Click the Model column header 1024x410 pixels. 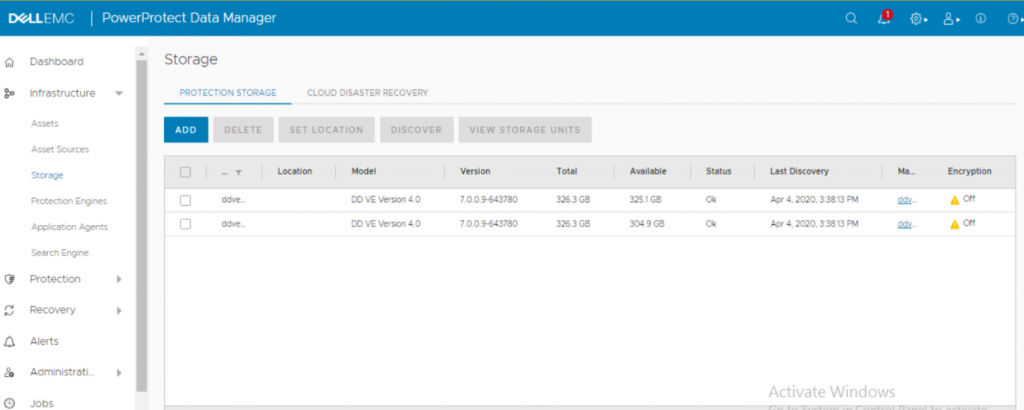pyautogui.click(x=364, y=172)
